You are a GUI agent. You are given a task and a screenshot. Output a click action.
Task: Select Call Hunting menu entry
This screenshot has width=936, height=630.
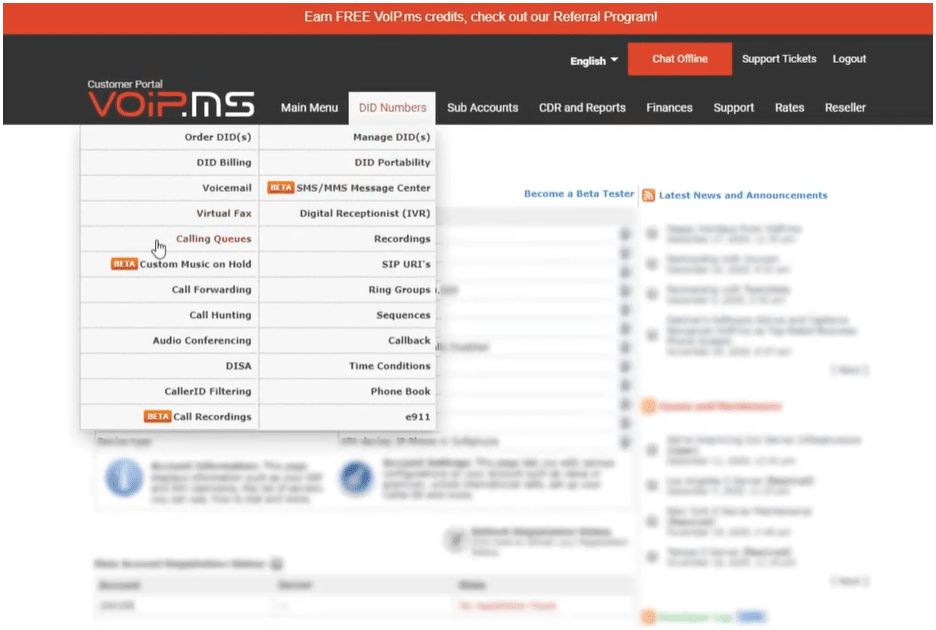point(170,315)
